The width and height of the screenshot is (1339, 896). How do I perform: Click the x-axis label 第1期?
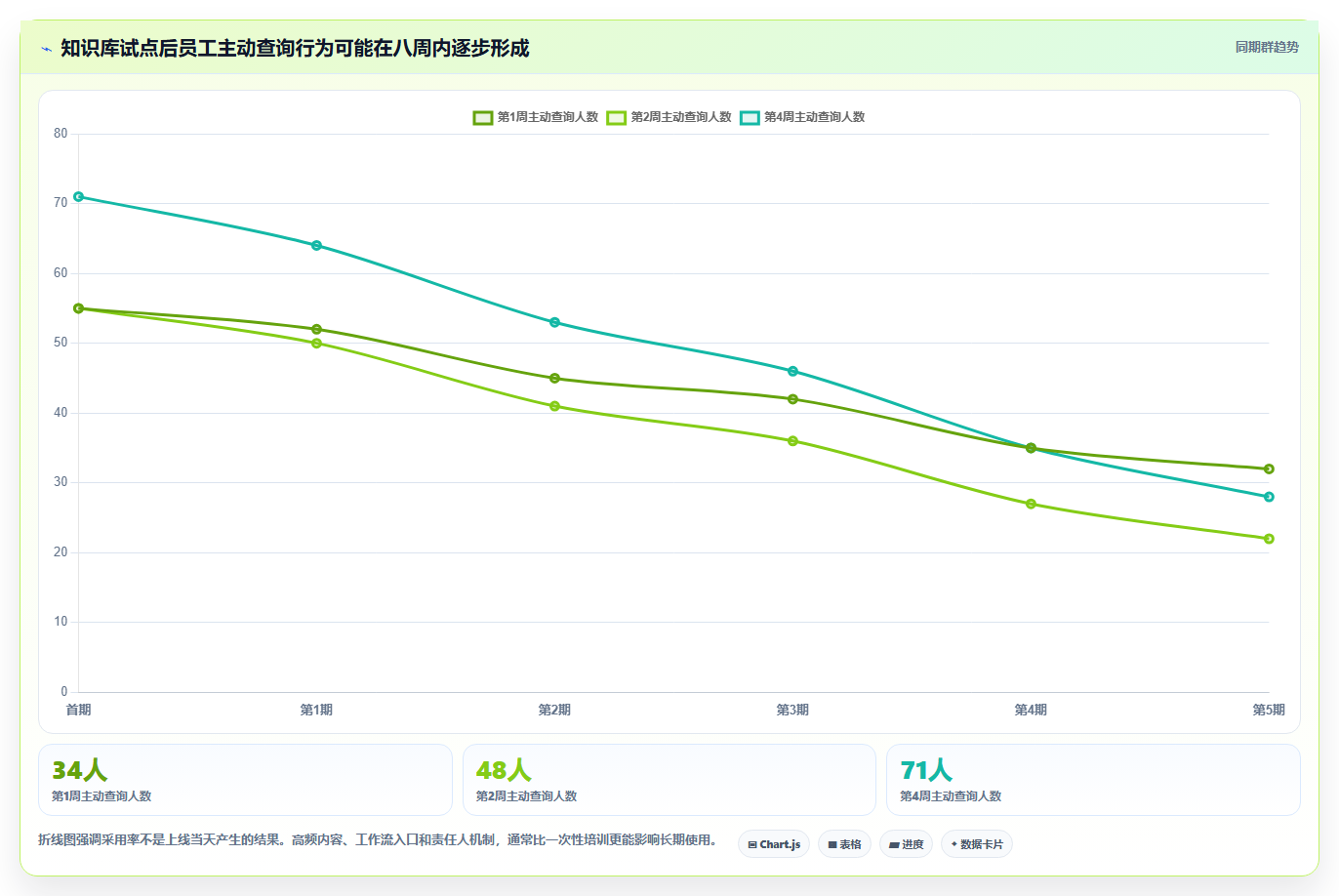(x=316, y=710)
